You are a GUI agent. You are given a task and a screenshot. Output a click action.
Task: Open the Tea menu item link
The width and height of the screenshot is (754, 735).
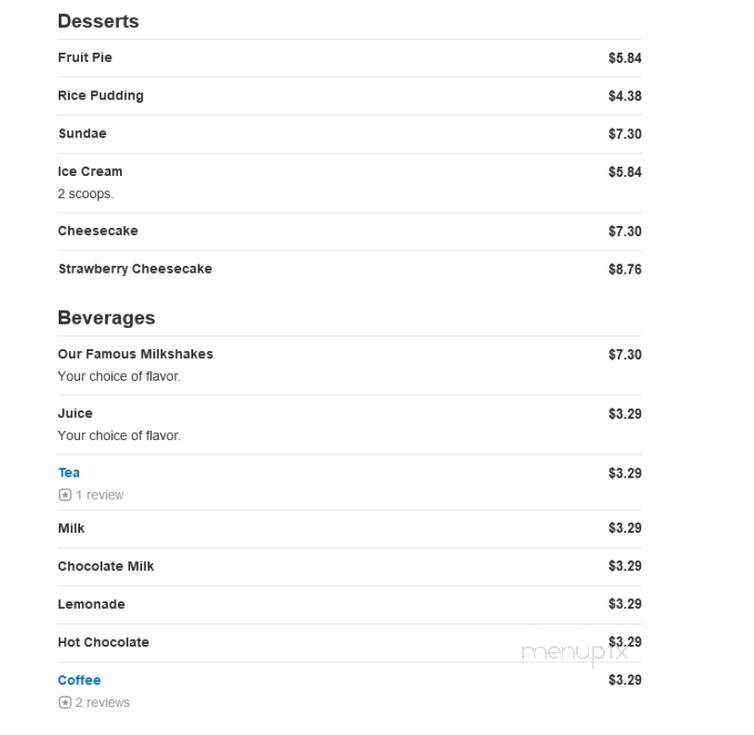(x=69, y=472)
